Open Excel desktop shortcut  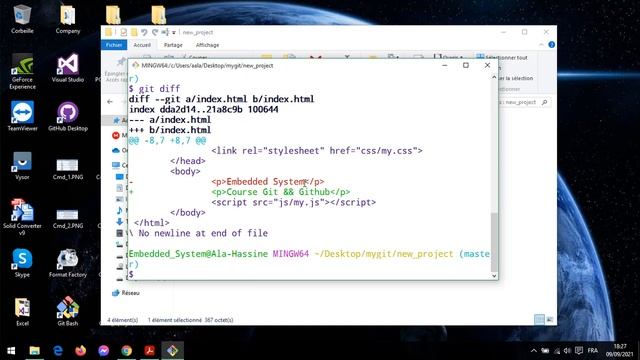pos(22,311)
